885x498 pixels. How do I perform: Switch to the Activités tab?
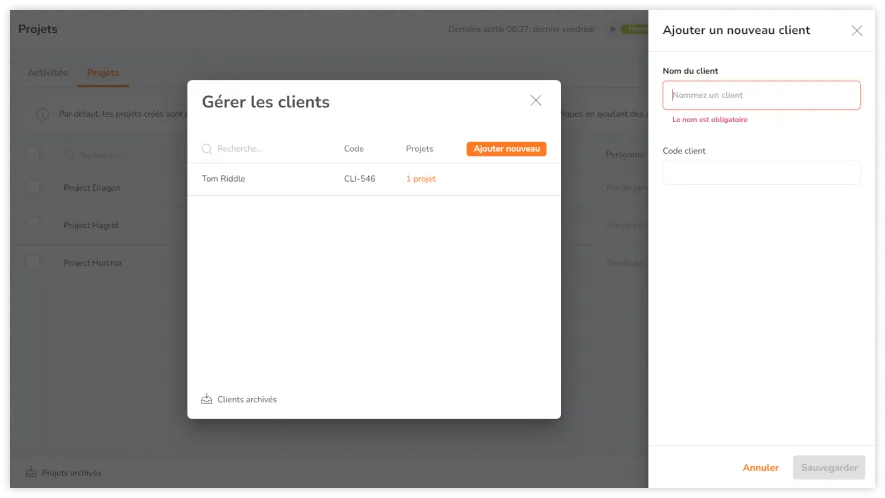[47, 72]
